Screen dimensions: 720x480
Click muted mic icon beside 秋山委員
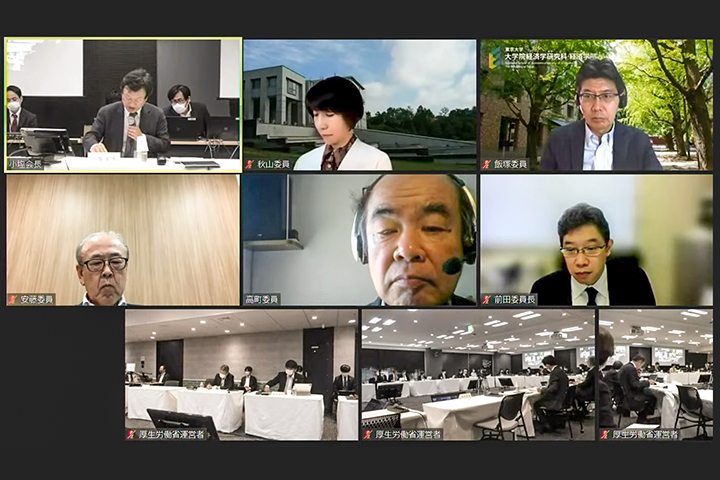(x=250, y=164)
